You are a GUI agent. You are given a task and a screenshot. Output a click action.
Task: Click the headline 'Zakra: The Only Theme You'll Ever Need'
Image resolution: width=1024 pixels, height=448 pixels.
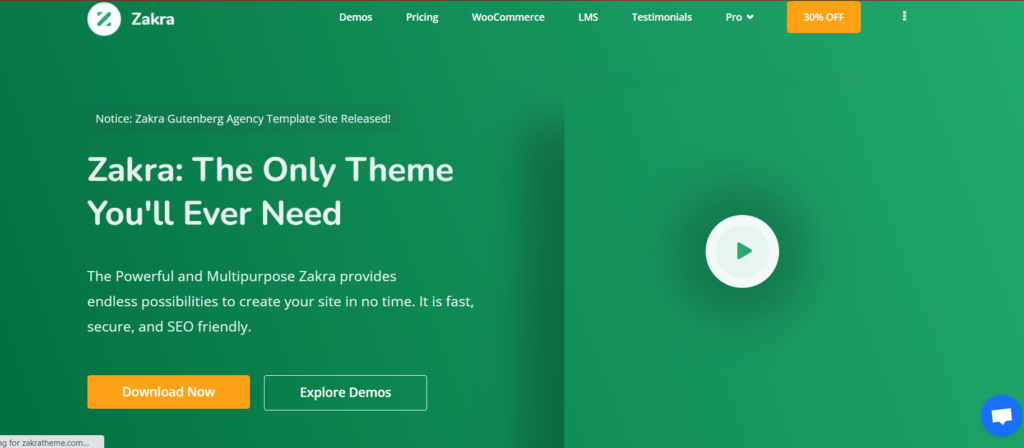pyautogui.click(x=270, y=191)
